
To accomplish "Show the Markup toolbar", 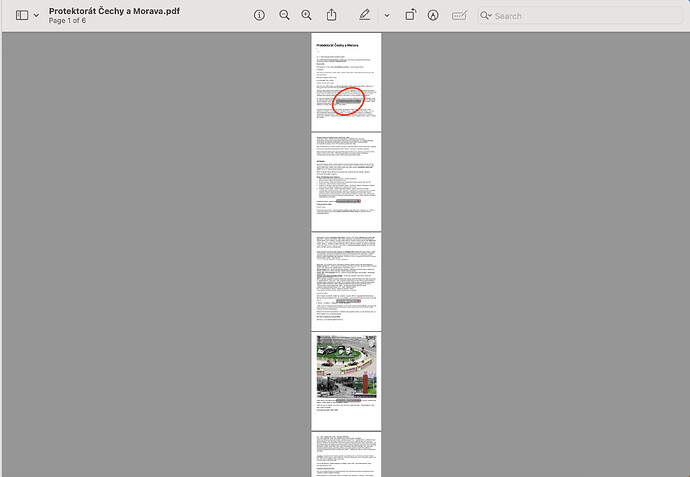I will tap(433, 16).
